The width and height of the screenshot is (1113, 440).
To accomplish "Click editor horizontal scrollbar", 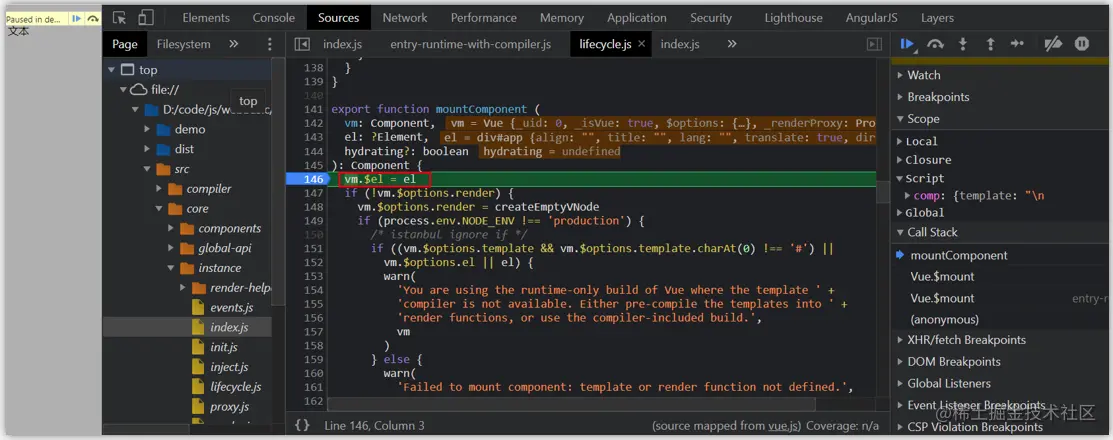I will (572, 405).
